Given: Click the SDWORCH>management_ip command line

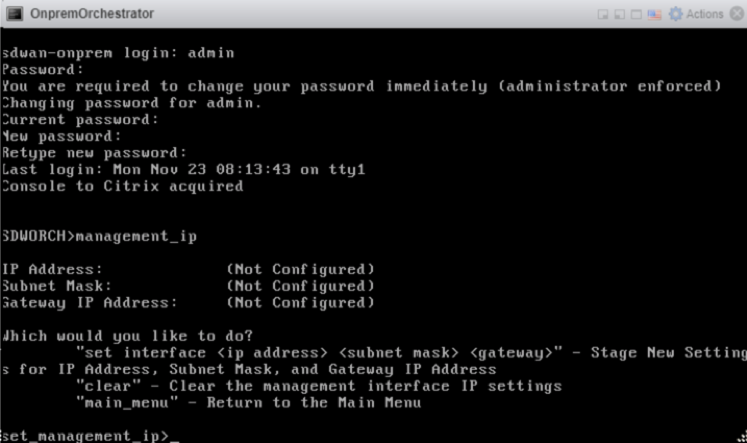Looking at the screenshot, I should pyautogui.click(x=99, y=236).
